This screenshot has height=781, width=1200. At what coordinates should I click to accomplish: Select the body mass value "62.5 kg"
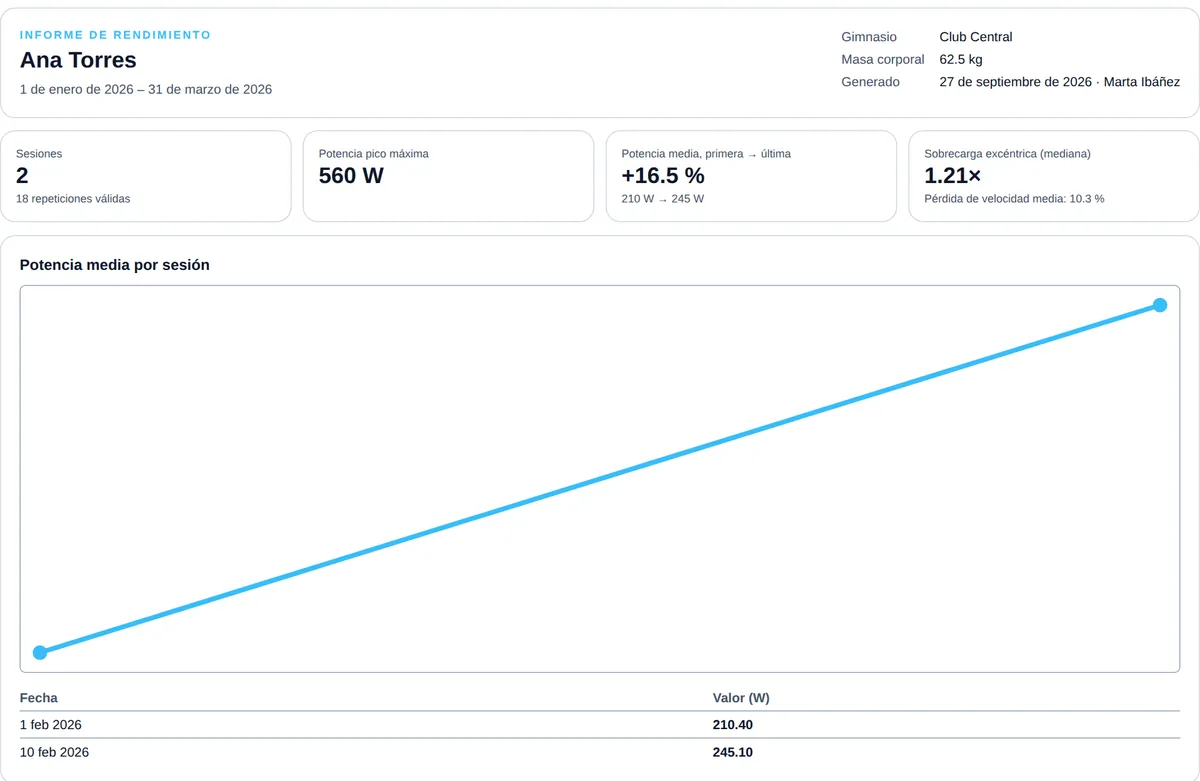coord(961,59)
